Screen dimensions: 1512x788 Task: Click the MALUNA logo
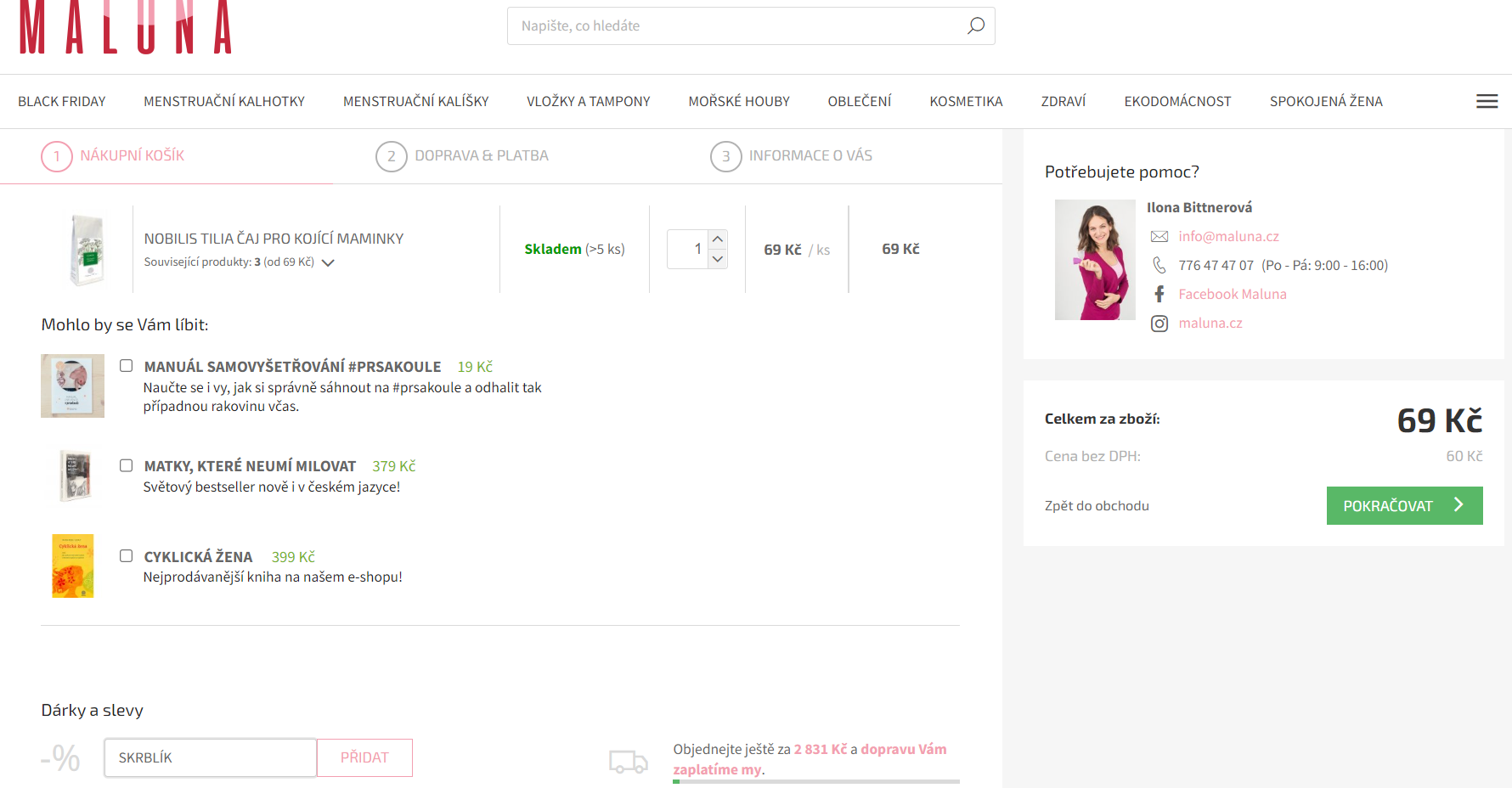point(126,27)
